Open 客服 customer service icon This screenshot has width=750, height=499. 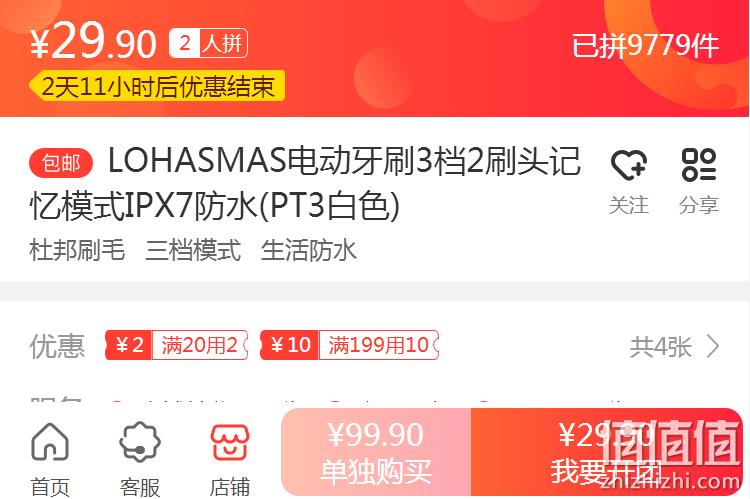140,442
